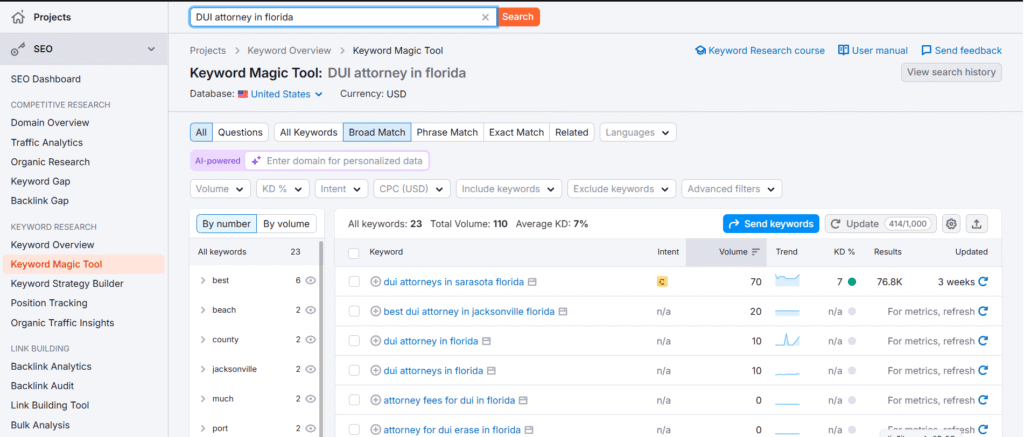Click plus icon beside dui attorneys in florida
1024x437 pixels.
[x=376, y=370]
